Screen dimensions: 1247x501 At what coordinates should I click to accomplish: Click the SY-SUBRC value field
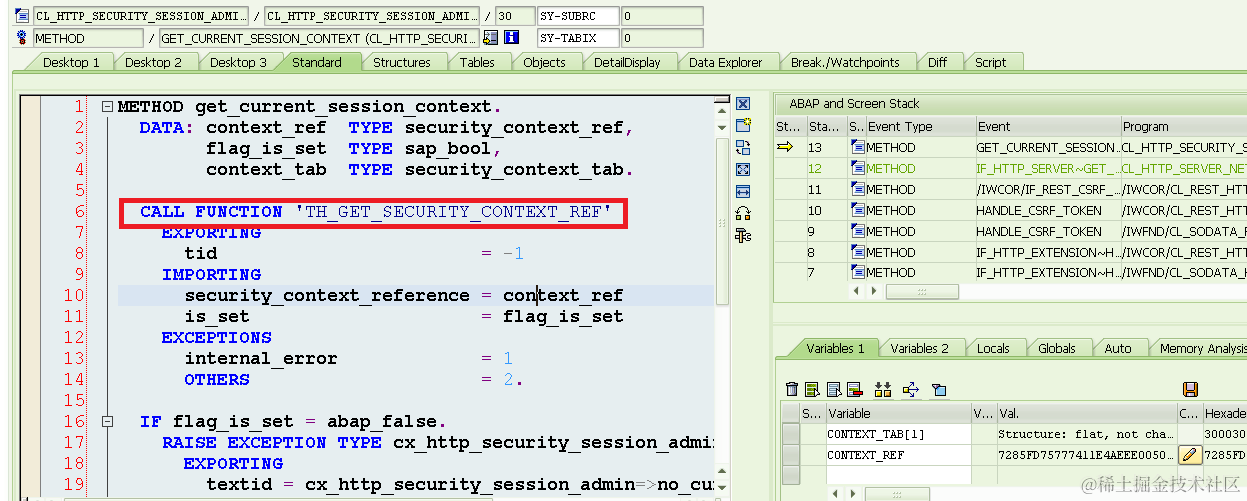(x=661, y=16)
